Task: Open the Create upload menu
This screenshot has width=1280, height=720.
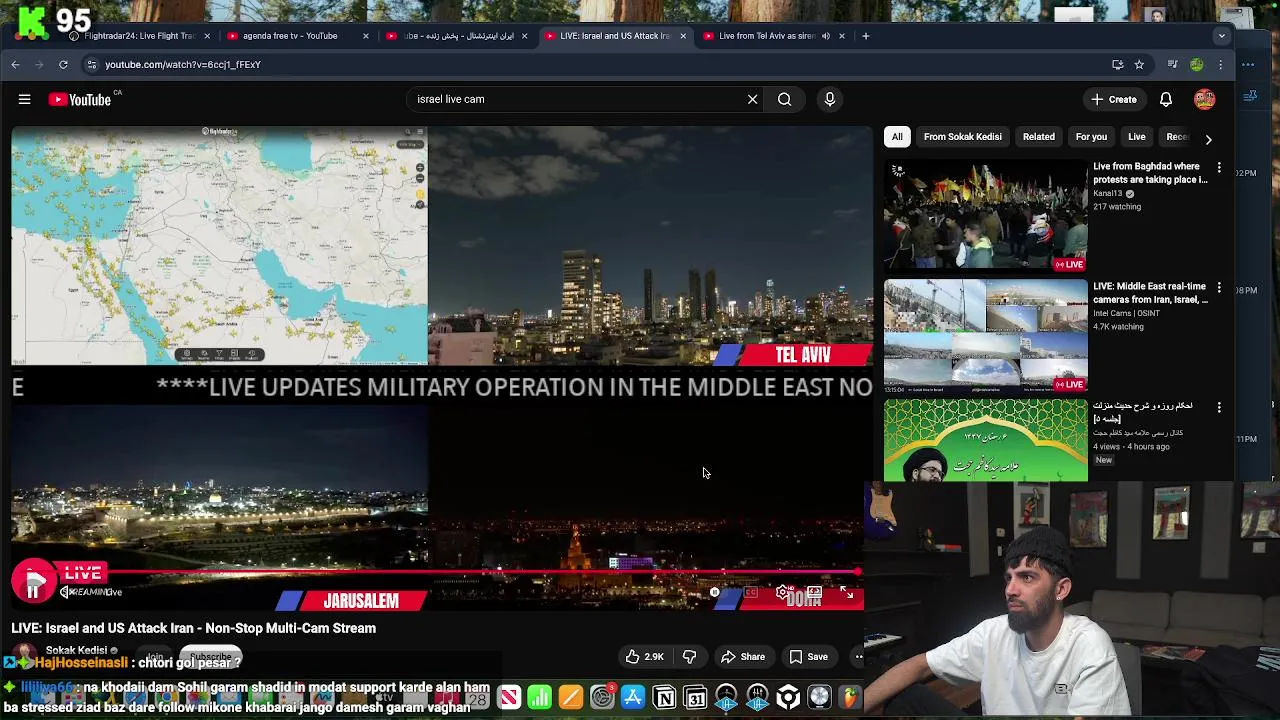Action: pos(1114,99)
